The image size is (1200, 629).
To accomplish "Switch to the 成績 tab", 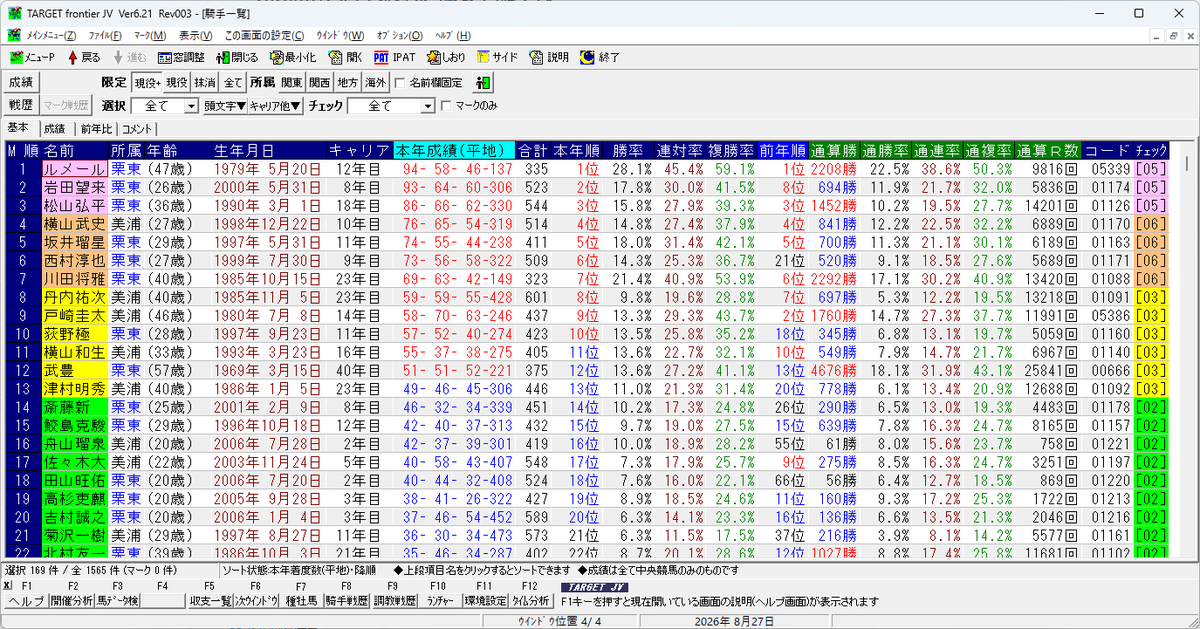I will (x=54, y=128).
